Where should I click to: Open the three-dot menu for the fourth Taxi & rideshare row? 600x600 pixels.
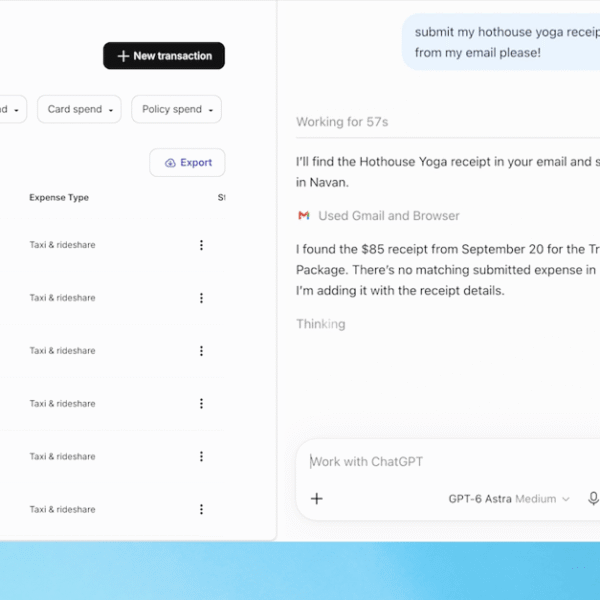[201, 404]
